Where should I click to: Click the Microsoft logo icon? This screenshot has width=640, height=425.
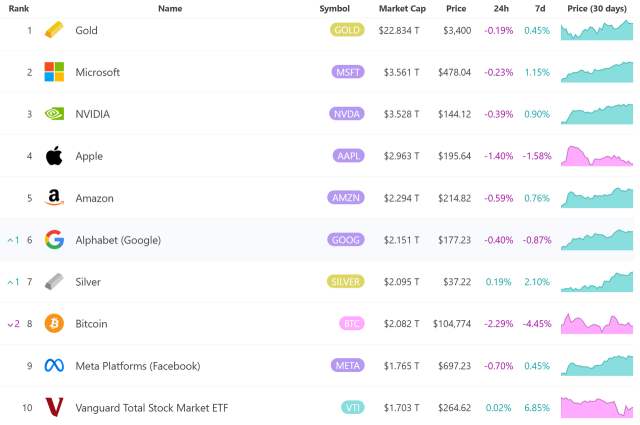coord(54,72)
